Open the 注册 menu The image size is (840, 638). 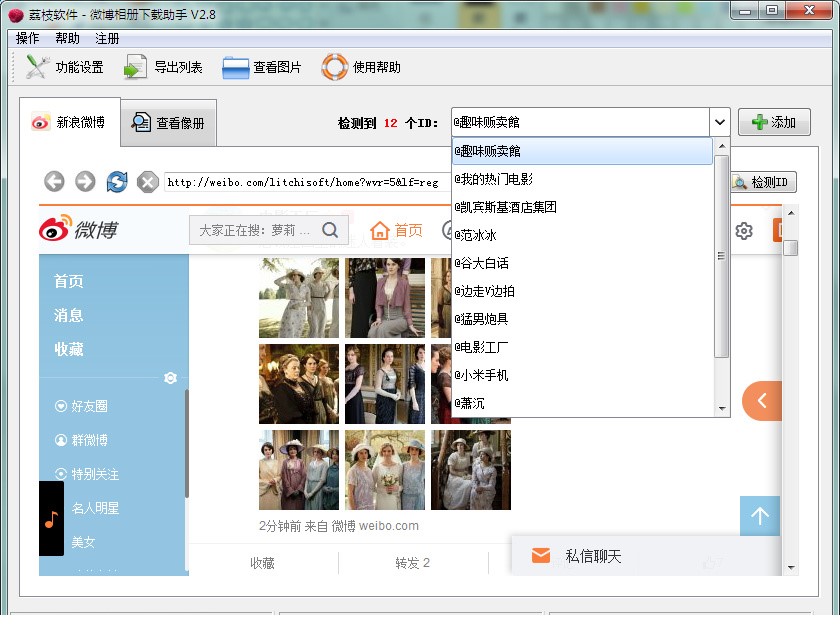tap(107, 39)
